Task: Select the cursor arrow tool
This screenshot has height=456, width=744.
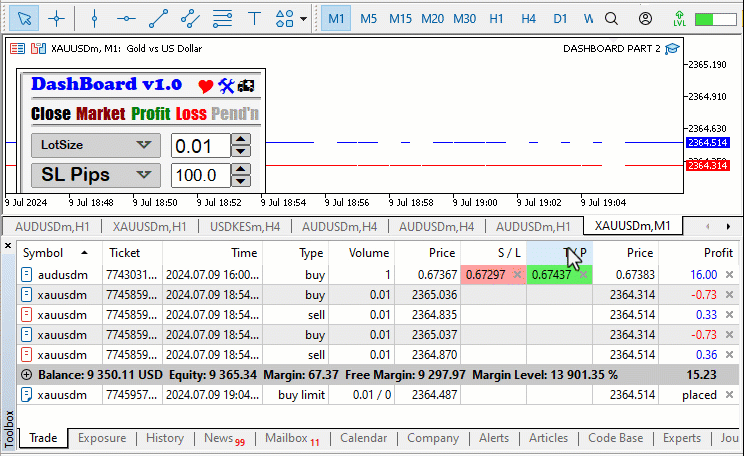Action: [24, 19]
